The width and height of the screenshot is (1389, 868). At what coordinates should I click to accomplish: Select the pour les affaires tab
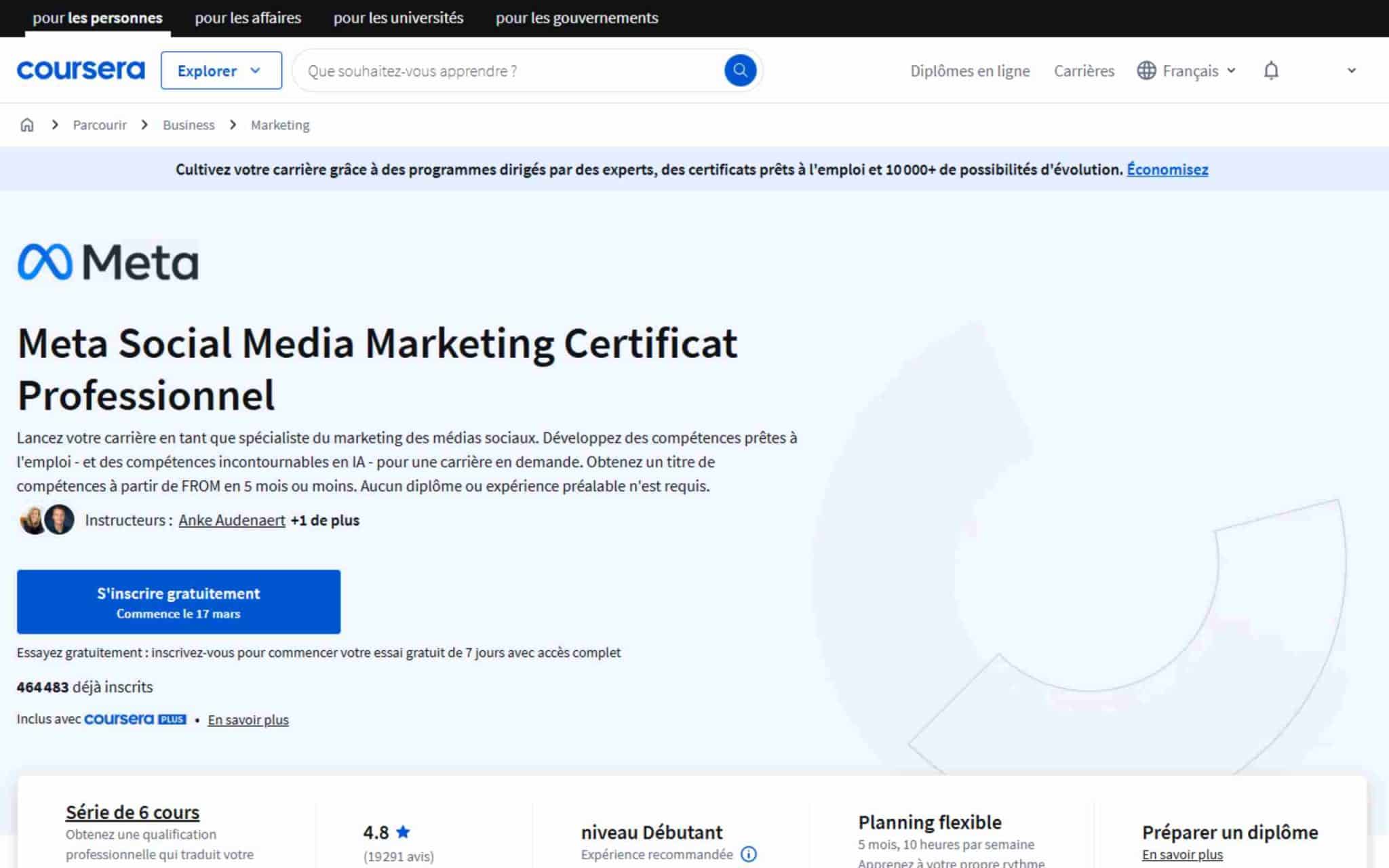(x=248, y=18)
